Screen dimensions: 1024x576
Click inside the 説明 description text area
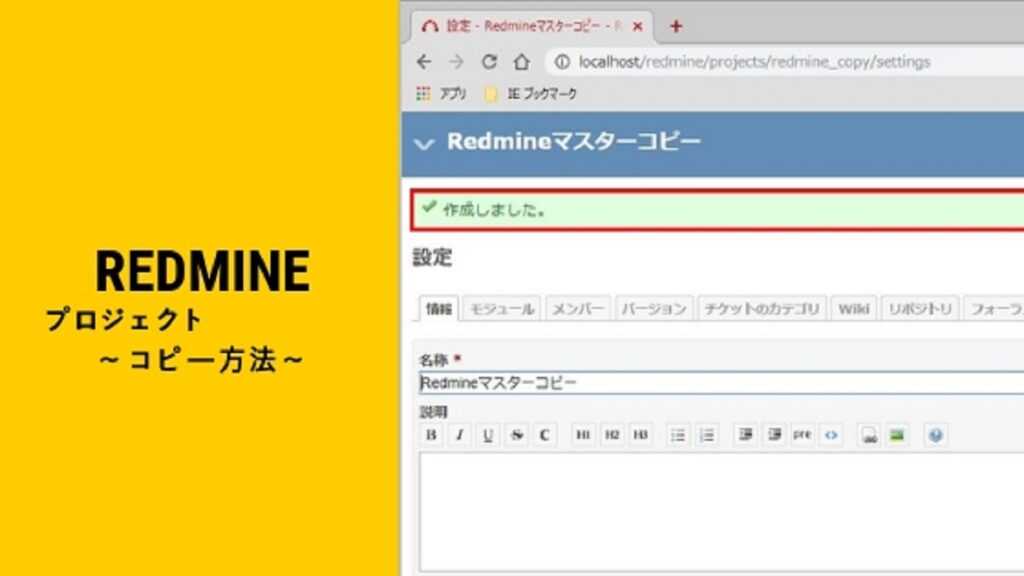721,513
